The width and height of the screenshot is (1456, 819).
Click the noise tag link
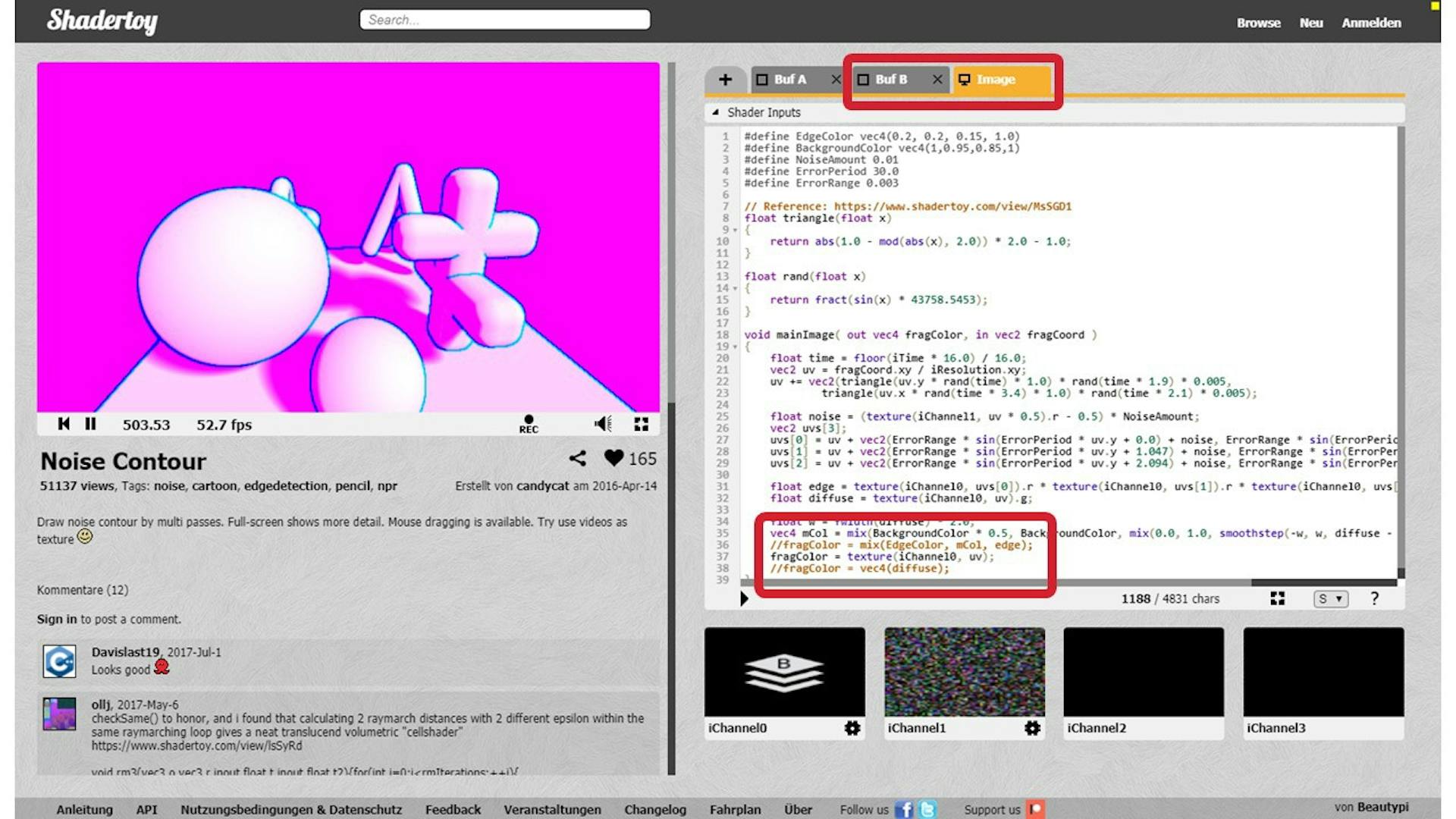point(169,486)
